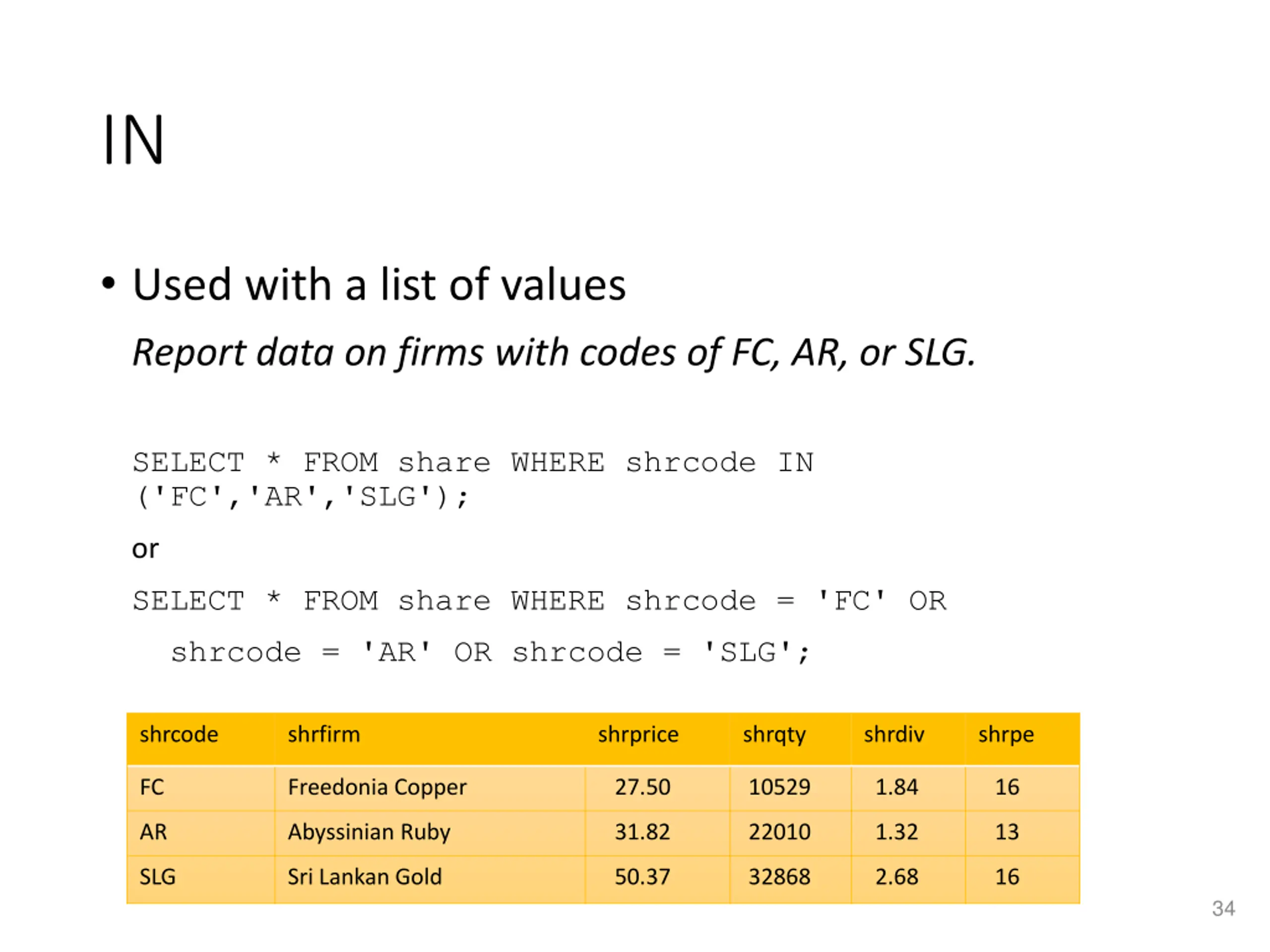The image size is (1270, 952).
Task: Click the shrfirm column header
Action: point(324,734)
